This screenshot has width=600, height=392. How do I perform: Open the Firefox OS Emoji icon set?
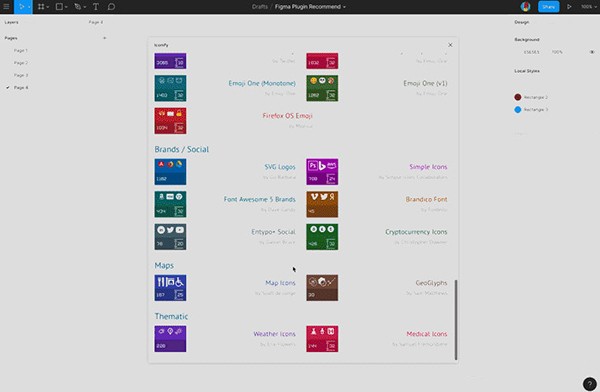tap(287, 116)
